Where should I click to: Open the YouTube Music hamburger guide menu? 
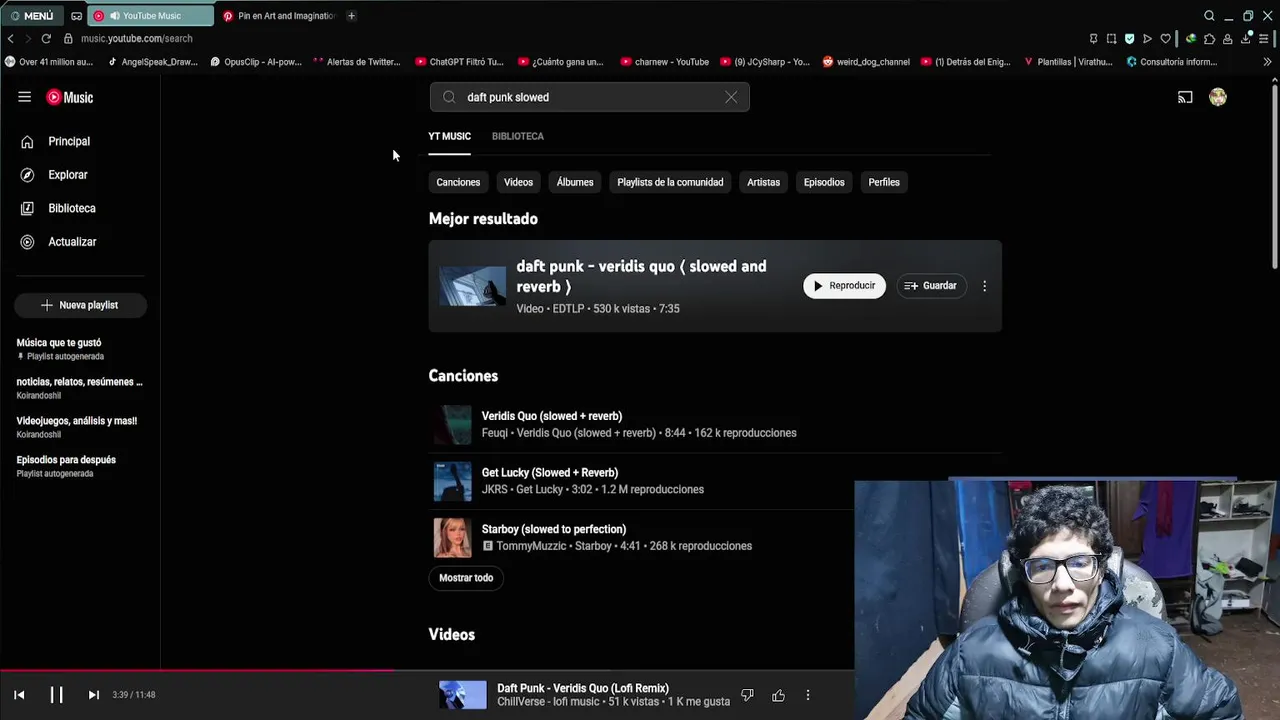click(x=24, y=97)
